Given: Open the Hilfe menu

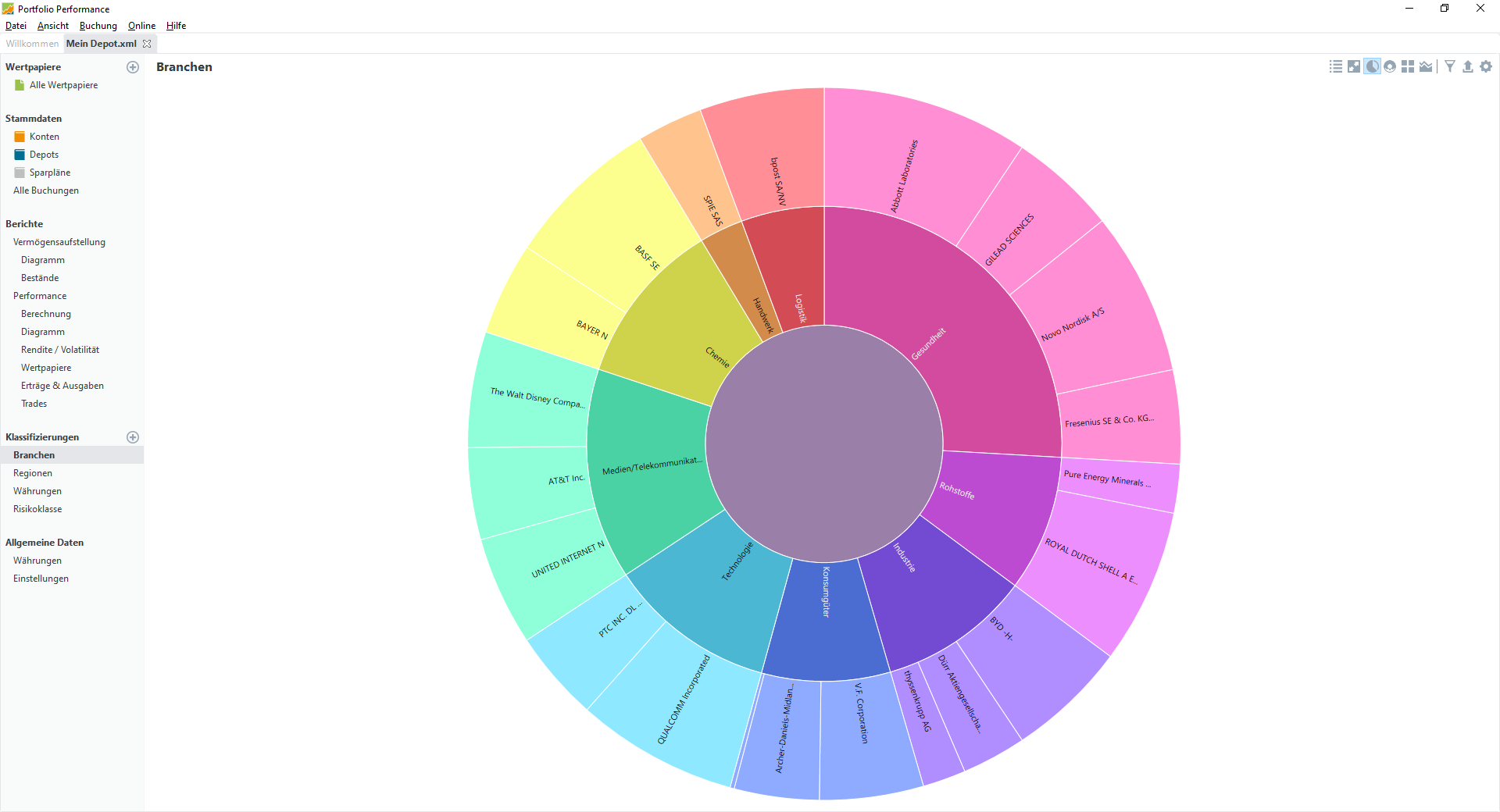Looking at the screenshot, I should click(x=177, y=26).
